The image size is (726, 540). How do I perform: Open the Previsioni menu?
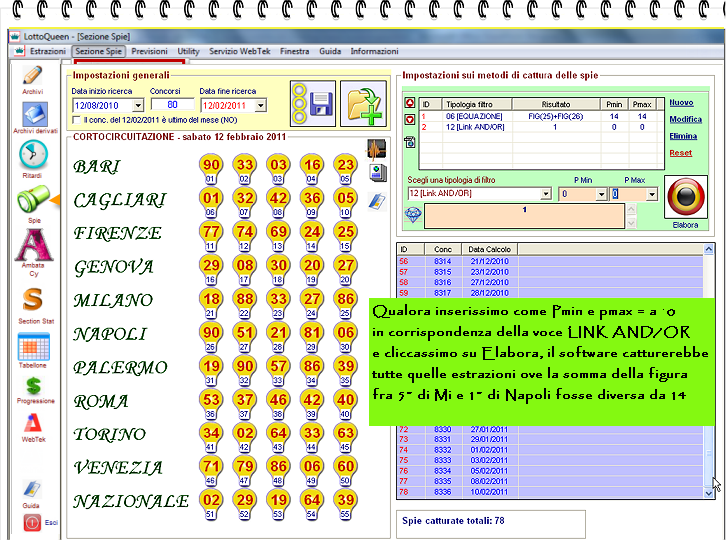click(x=149, y=51)
